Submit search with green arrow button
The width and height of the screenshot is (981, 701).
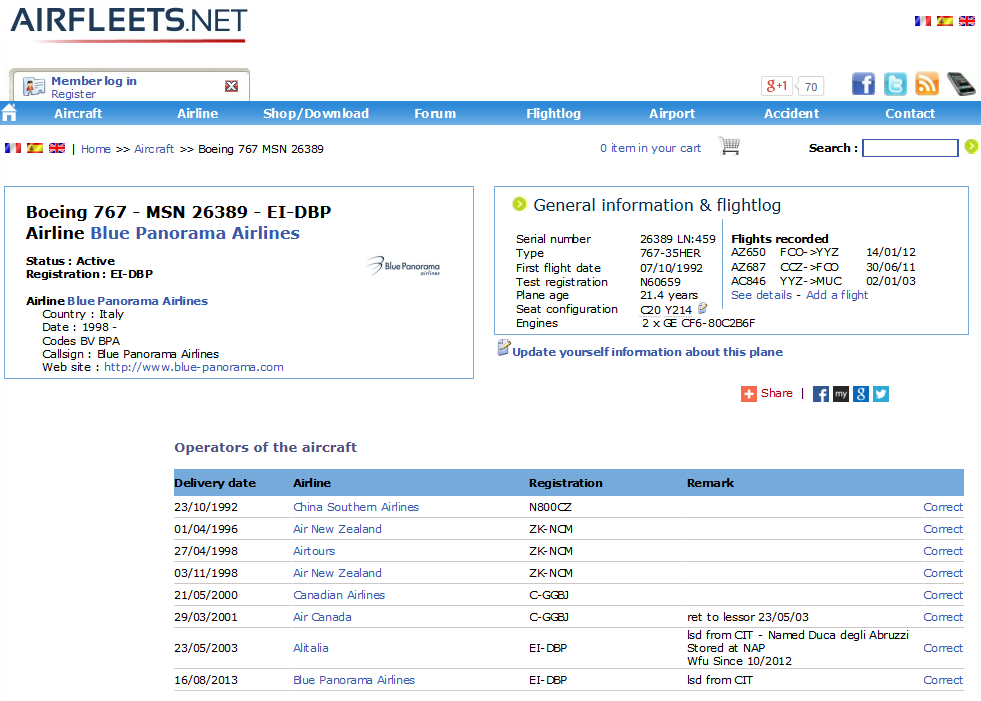(x=971, y=146)
